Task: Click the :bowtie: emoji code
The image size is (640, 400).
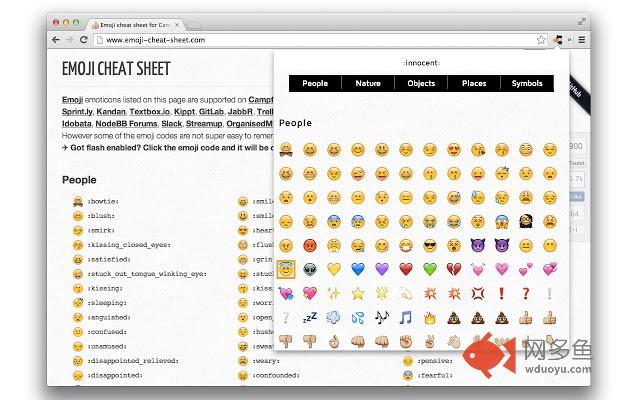Action: click(x=104, y=201)
